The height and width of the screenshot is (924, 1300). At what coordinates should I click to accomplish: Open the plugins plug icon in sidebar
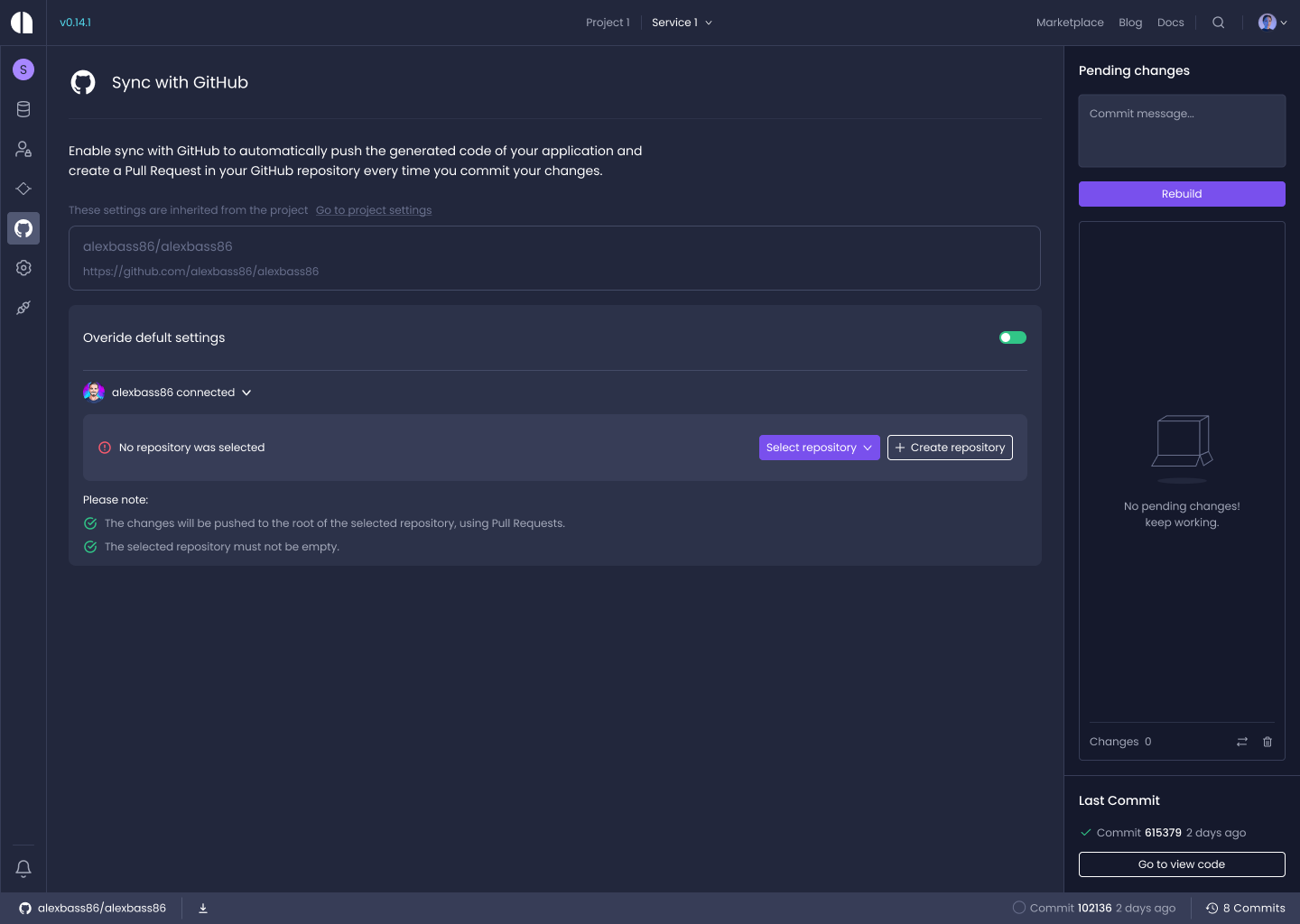pos(23,308)
